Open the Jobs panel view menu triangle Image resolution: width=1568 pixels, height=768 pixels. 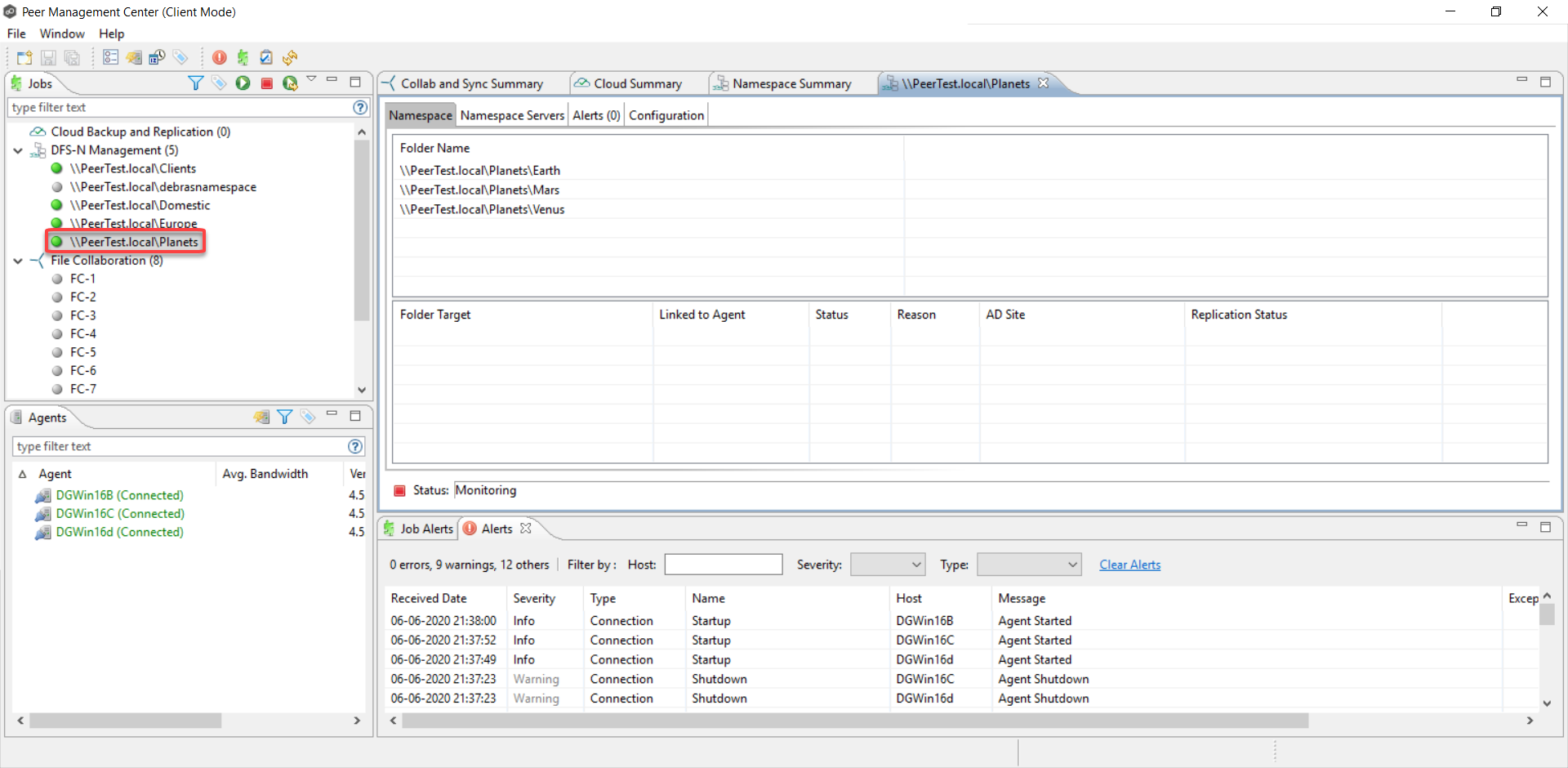[x=311, y=78]
